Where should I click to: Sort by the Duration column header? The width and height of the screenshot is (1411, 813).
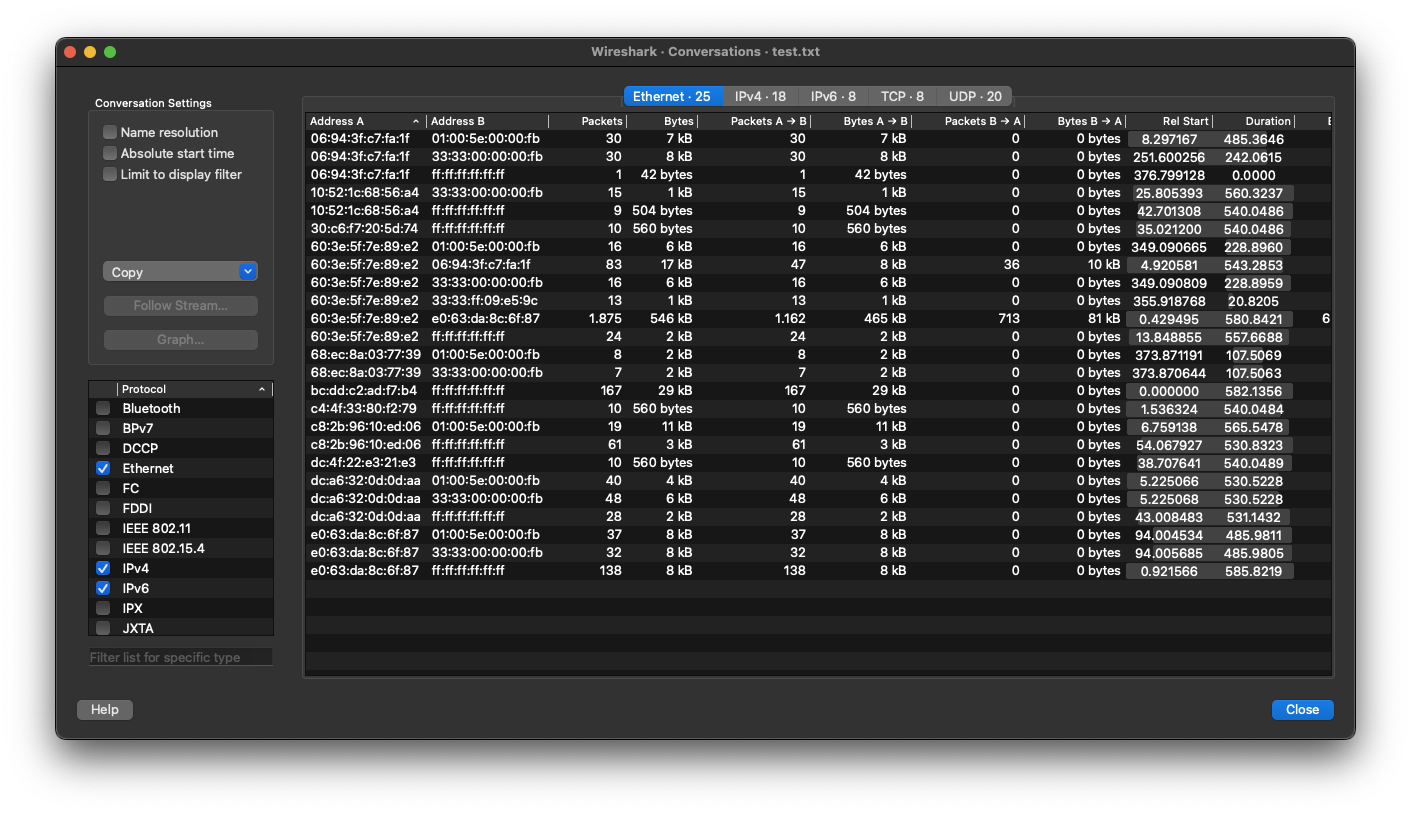(1254, 121)
